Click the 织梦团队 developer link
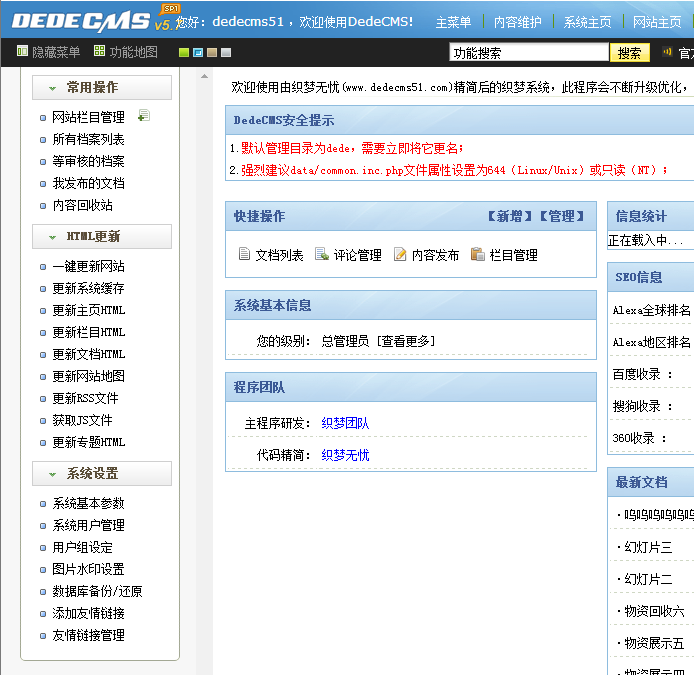Viewport: 694px width, 675px height. pos(345,424)
